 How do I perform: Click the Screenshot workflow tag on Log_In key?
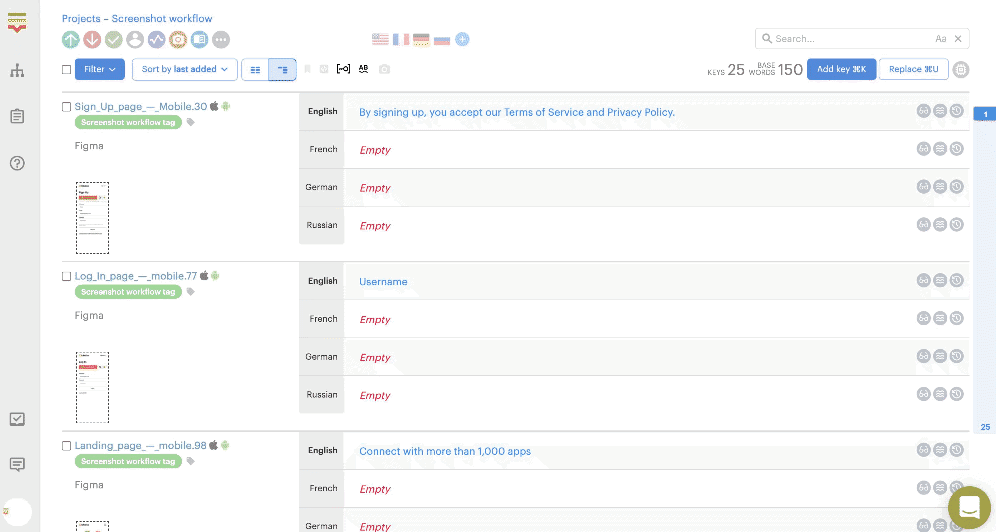pyautogui.click(x=128, y=292)
